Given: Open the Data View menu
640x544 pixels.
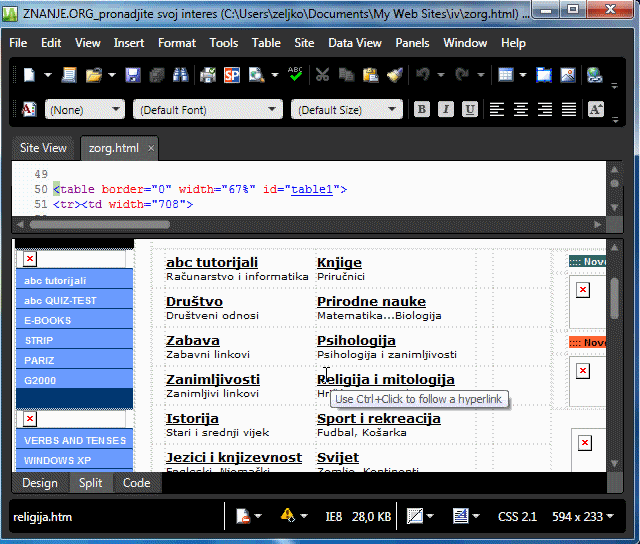Looking at the screenshot, I should (x=355, y=43).
